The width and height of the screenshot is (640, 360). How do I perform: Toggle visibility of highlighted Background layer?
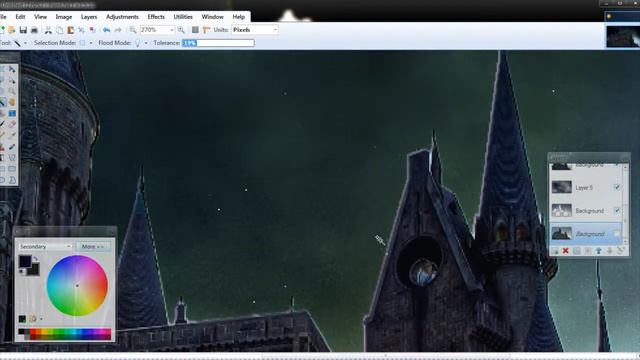[x=617, y=234]
